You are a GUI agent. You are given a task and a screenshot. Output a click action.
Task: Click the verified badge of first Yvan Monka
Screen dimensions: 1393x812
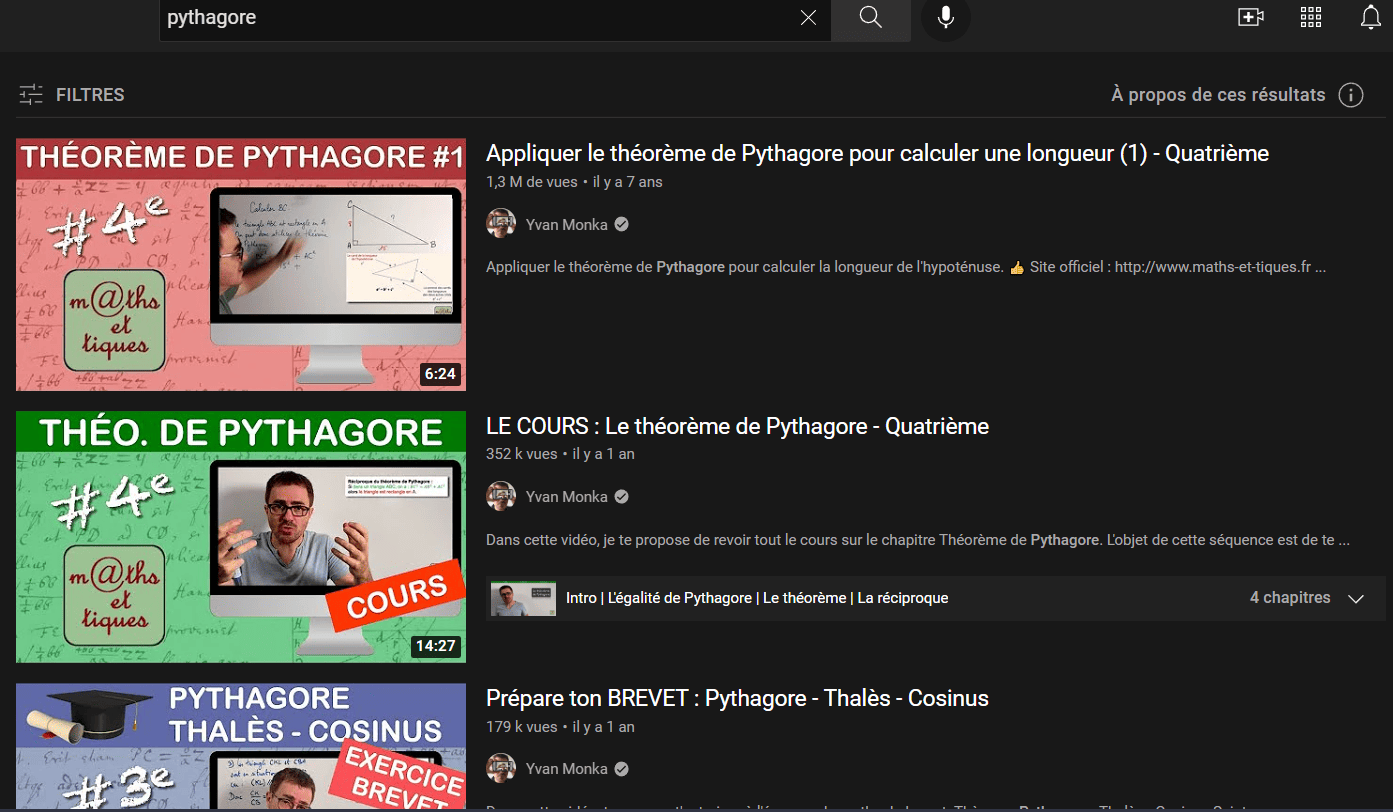622,225
